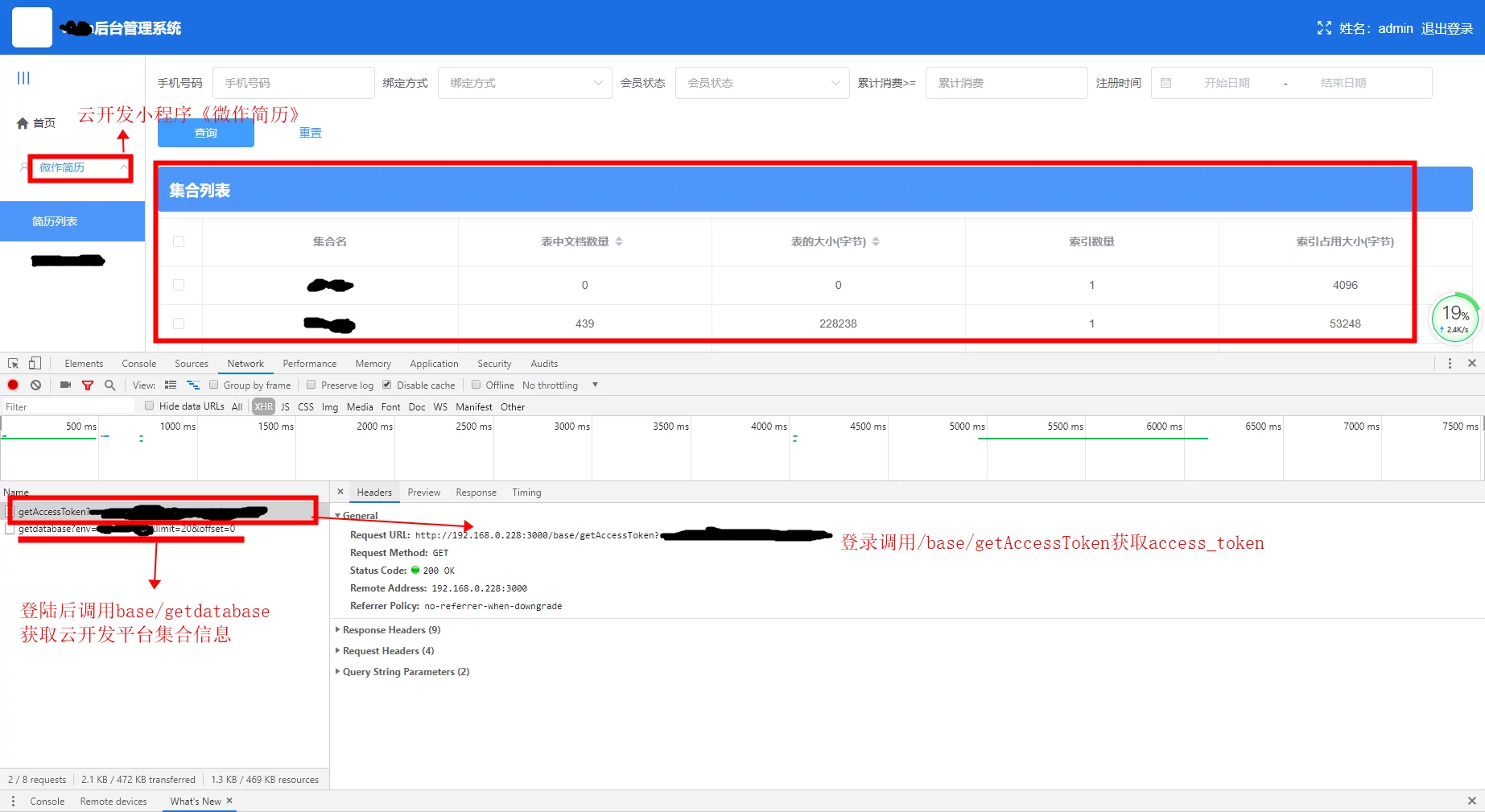Select the getdatabase request row
This screenshot has height=812, width=1485.
point(165,530)
